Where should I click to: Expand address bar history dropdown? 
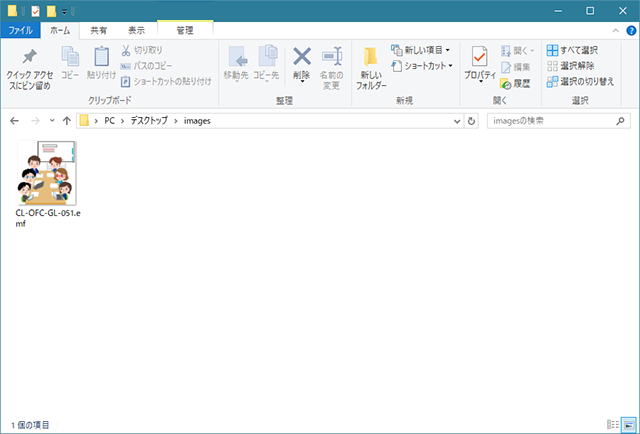click(457, 121)
